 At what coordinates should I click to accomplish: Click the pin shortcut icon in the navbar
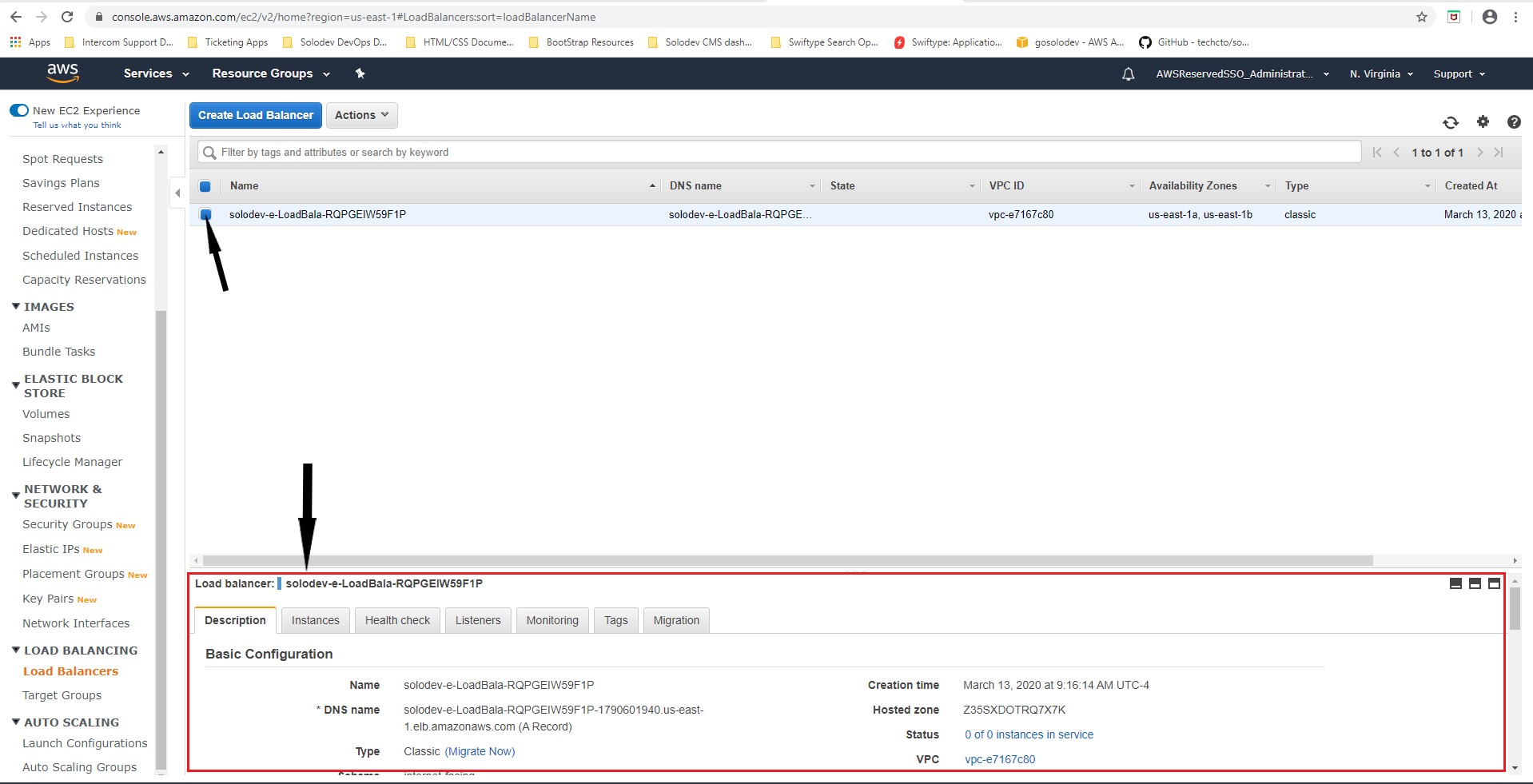360,74
